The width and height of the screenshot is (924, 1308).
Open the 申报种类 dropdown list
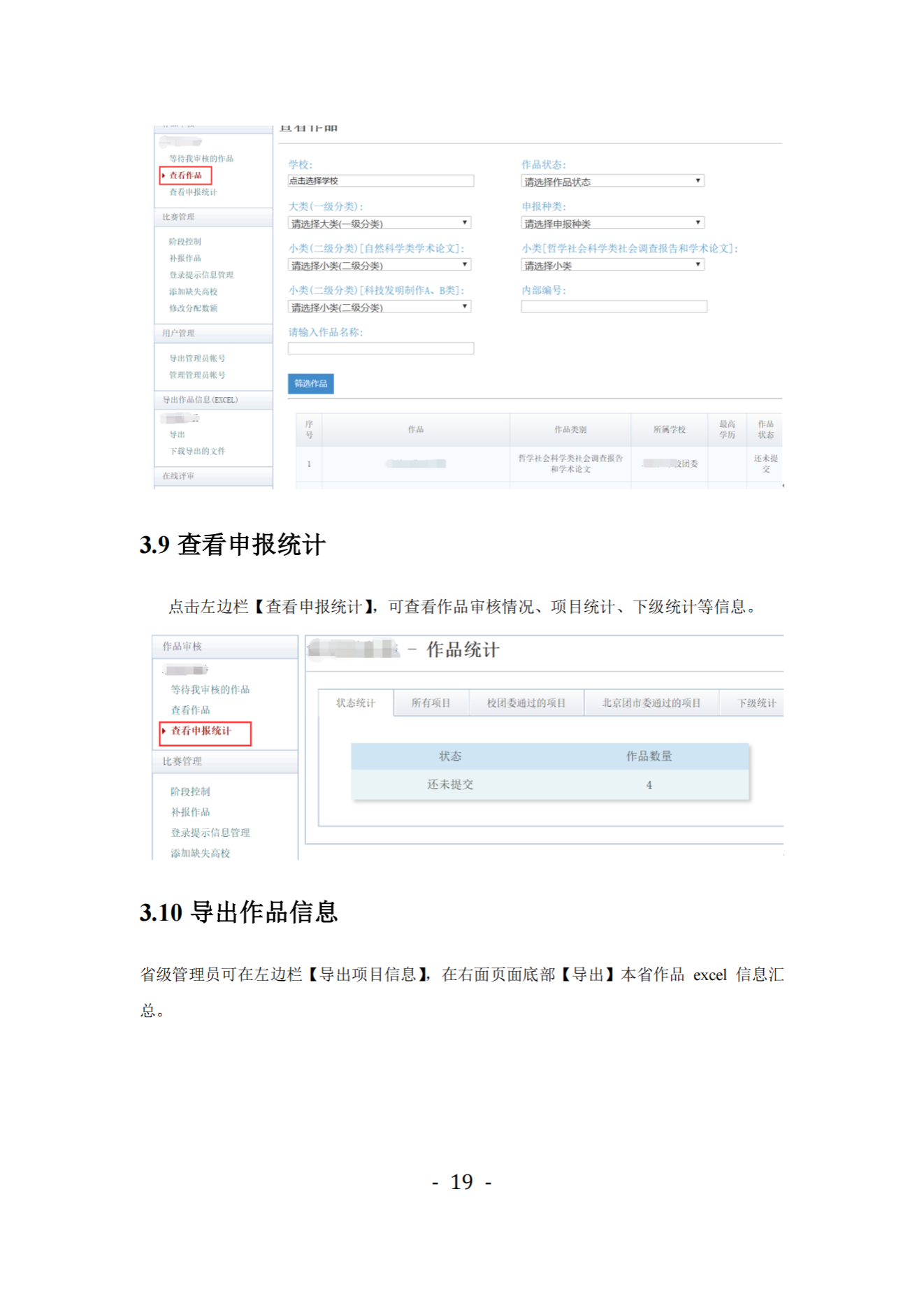click(x=612, y=224)
